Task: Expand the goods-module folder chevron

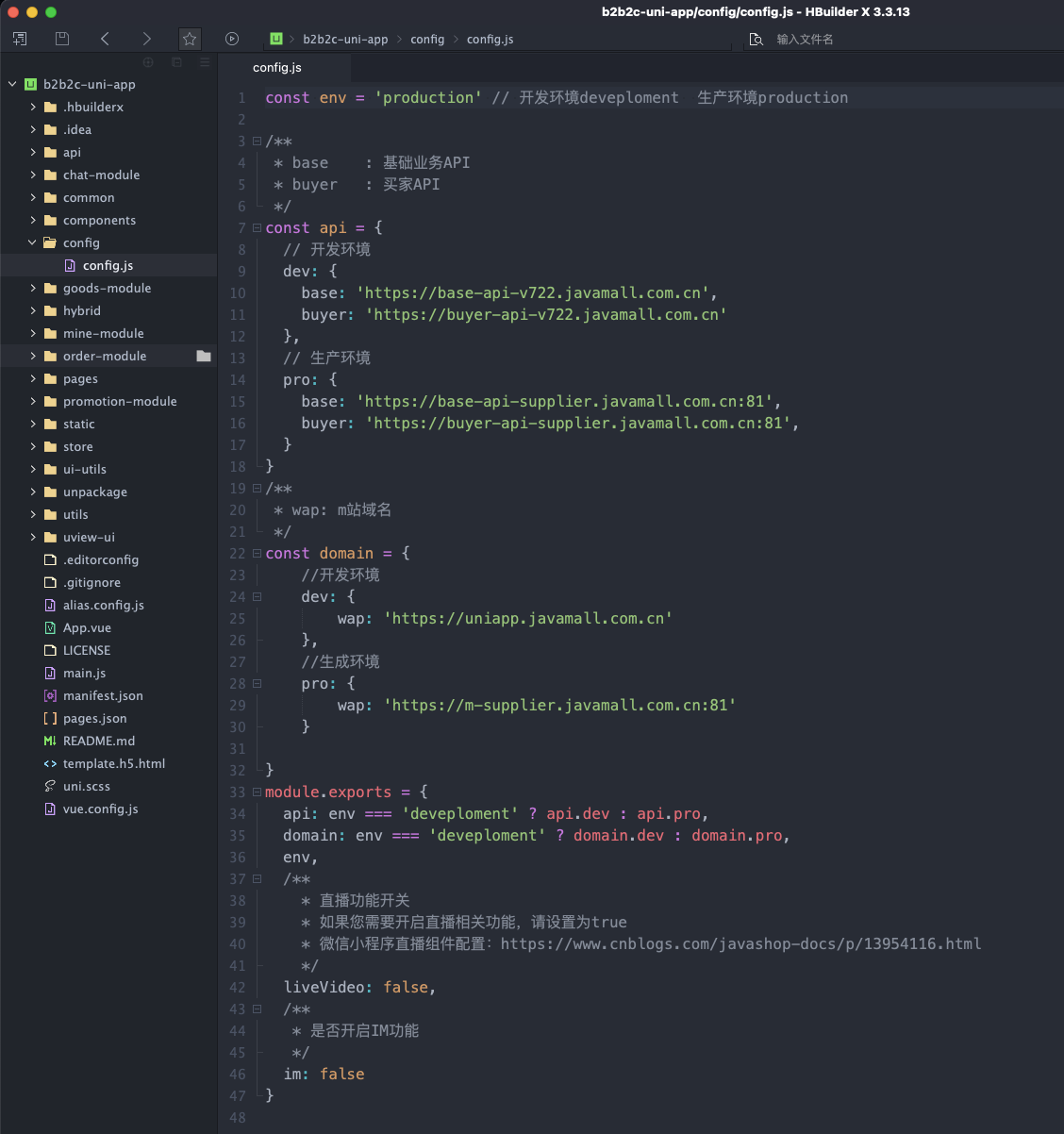Action: [x=33, y=288]
